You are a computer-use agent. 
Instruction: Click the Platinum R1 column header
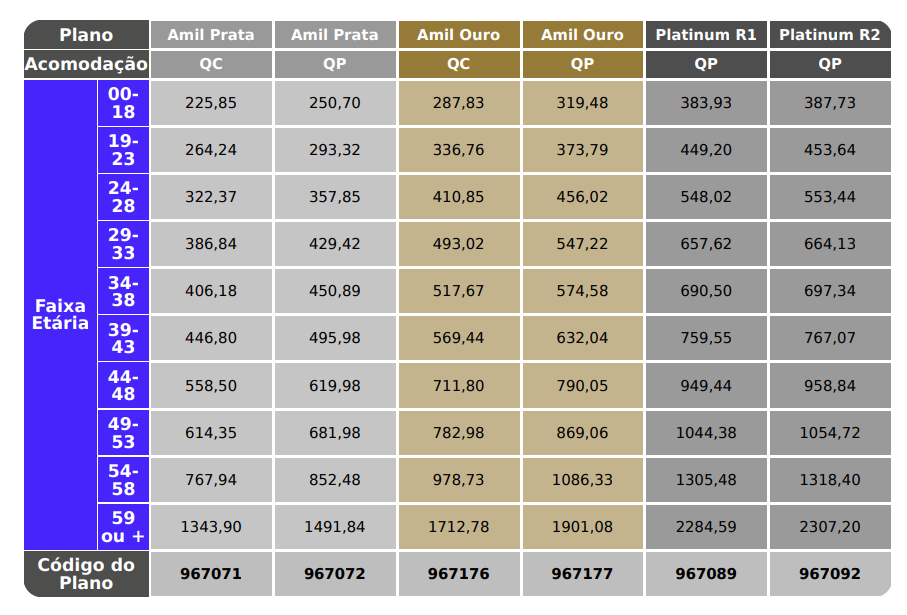(706, 35)
